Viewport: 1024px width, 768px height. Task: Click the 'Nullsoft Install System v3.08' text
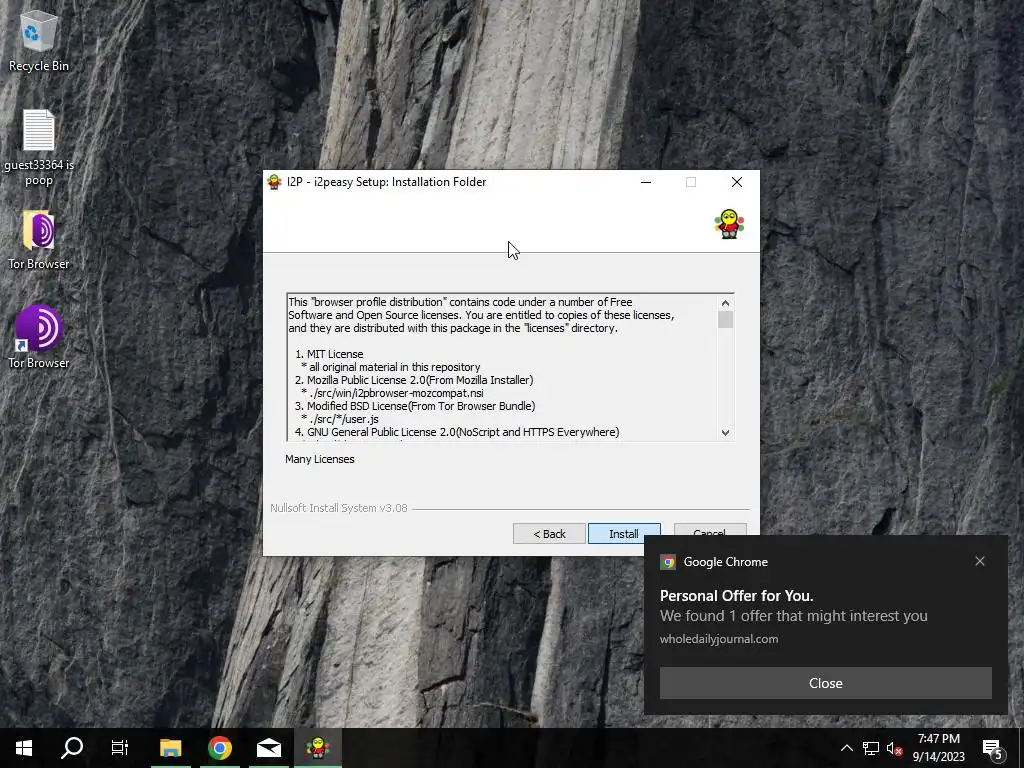(x=338, y=508)
